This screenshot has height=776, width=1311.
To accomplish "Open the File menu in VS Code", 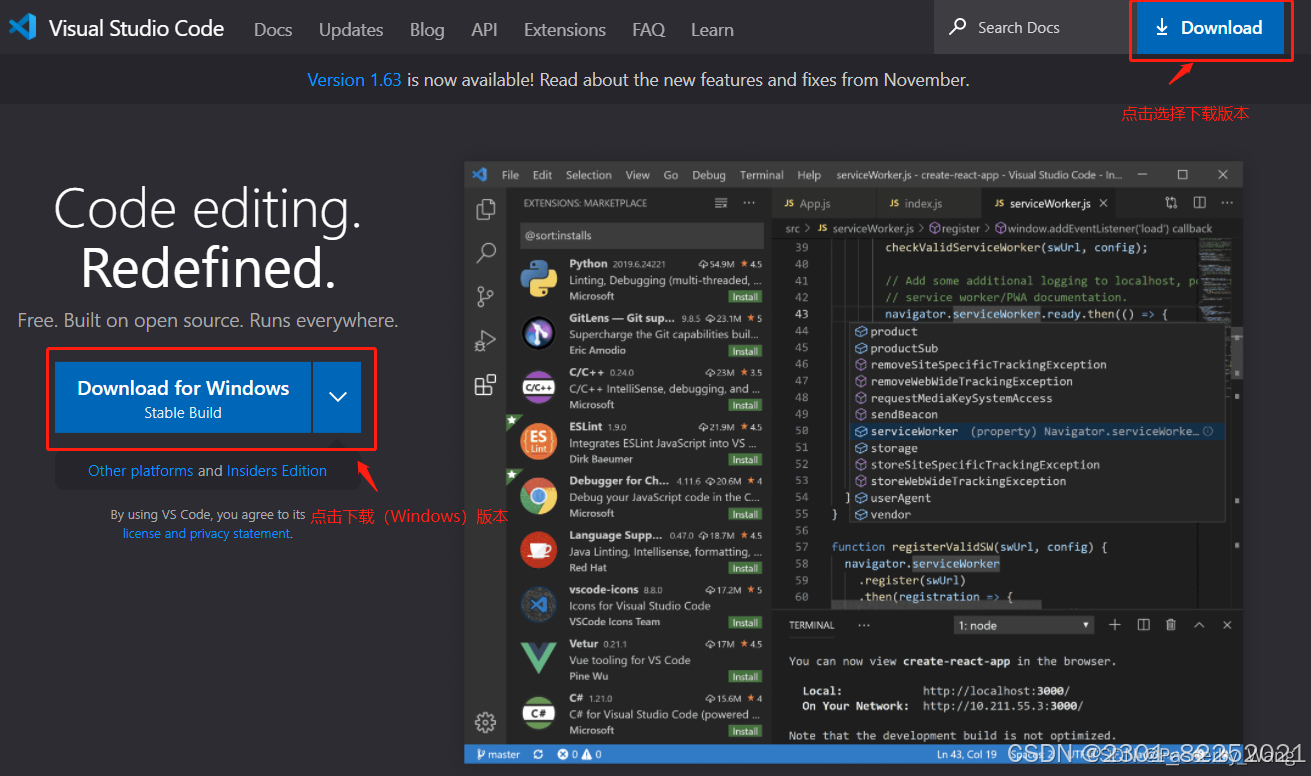I will tap(510, 174).
